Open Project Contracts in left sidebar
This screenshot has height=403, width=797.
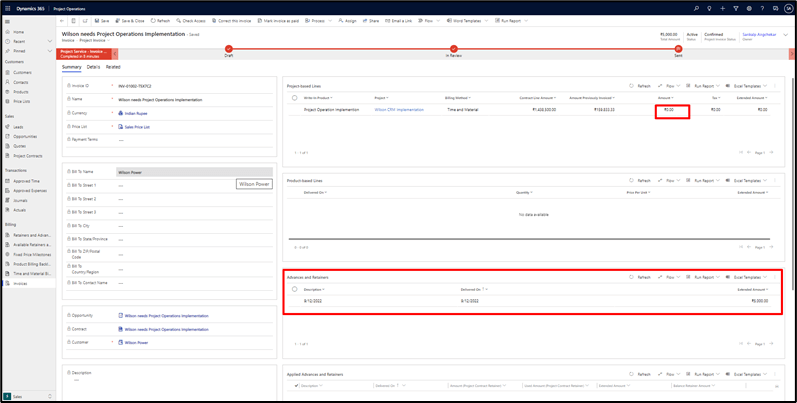point(28,156)
